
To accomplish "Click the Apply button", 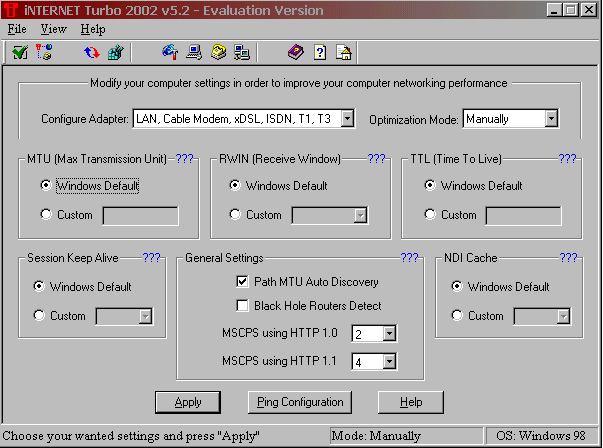I will coord(188,402).
